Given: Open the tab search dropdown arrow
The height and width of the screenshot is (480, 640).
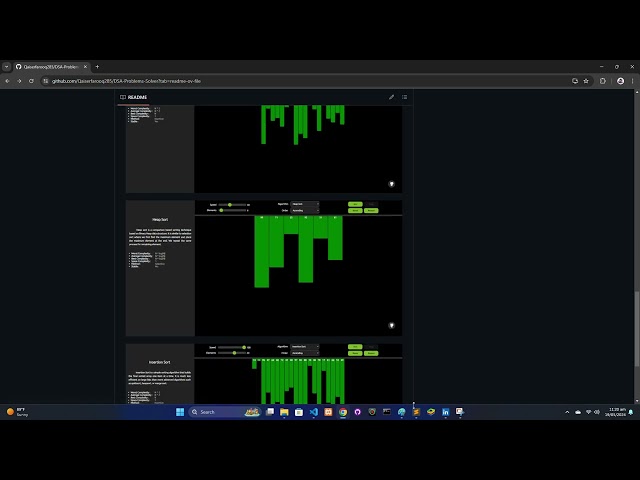Looking at the screenshot, I should click(x=7, y=67).
